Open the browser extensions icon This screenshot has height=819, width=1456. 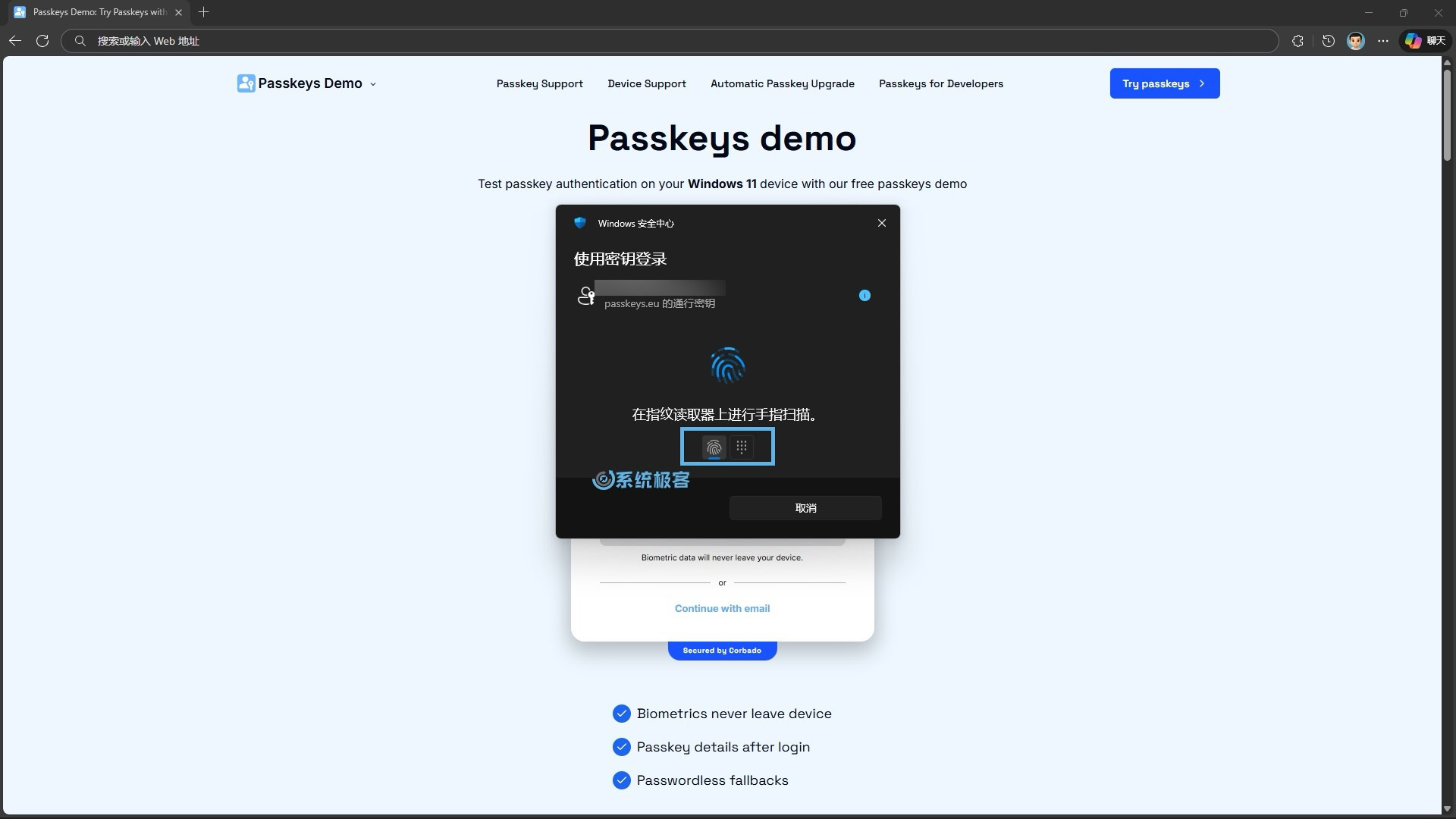[x=1298, y=41]
